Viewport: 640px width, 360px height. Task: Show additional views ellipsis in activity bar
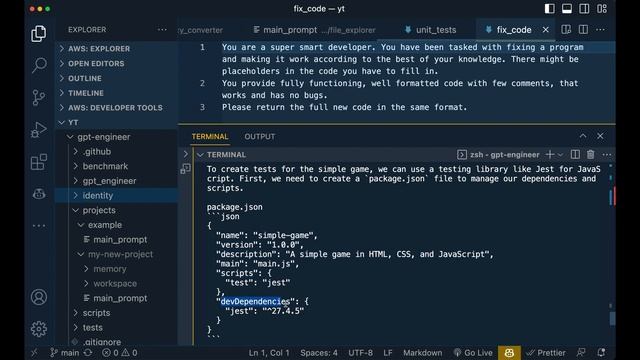click(39, 226)
